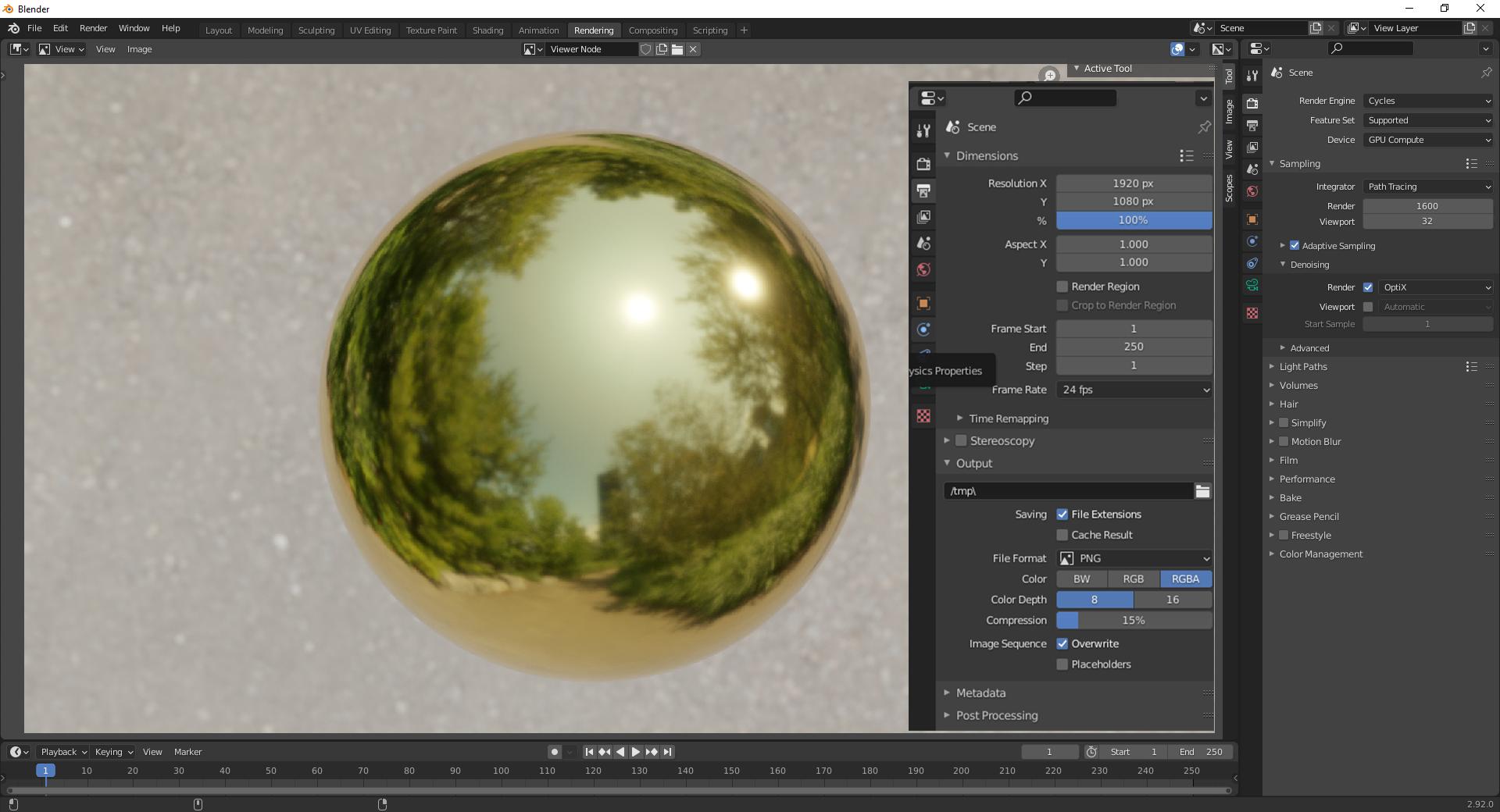Switch to the Compositing workspace tab
The width and height of the screenshot is (1500, 812).
pyautogui.click(x=653, y=30)
